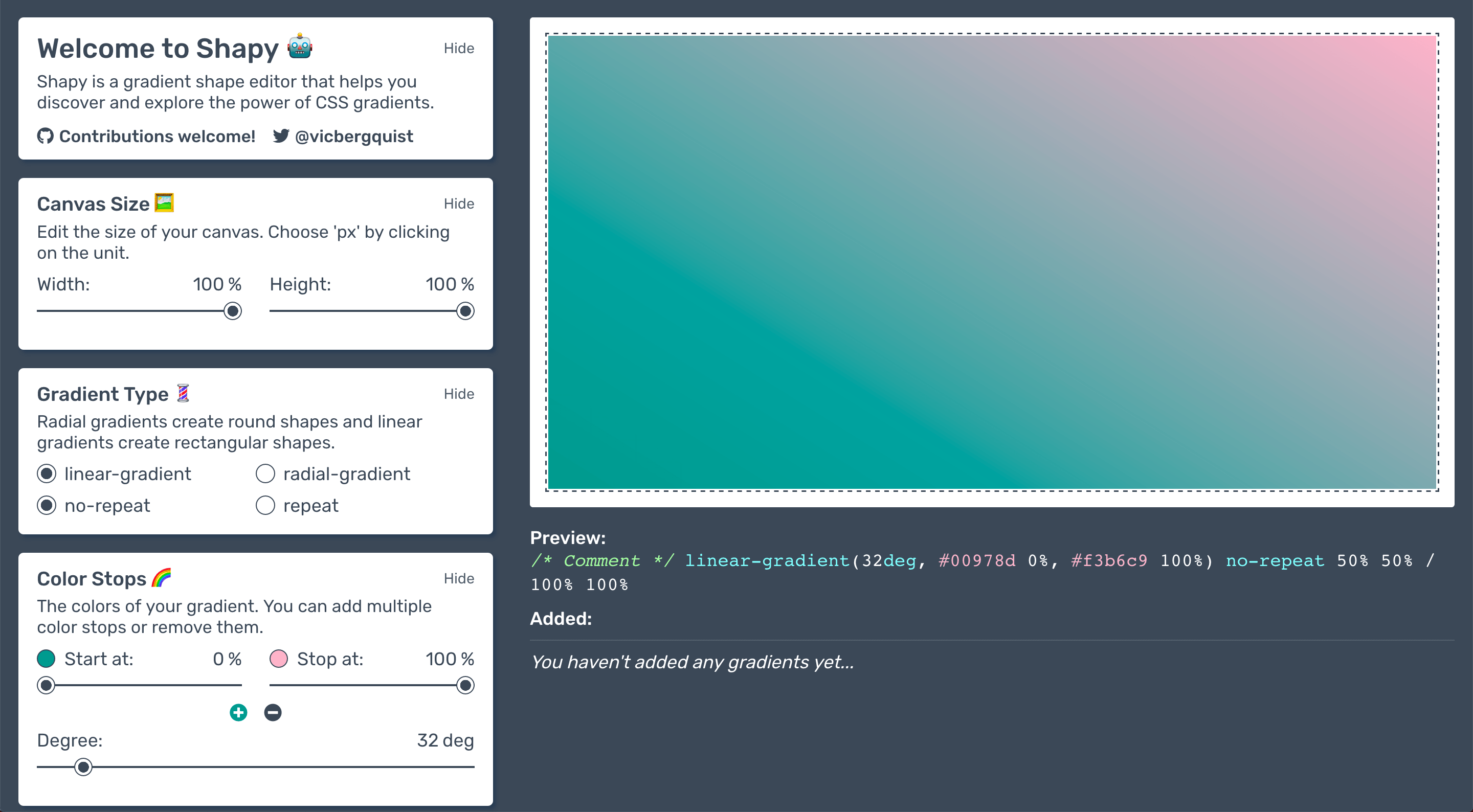Click the Added: heading
The width and height of the screenshot is (1473, 812).
pos(561,619)
